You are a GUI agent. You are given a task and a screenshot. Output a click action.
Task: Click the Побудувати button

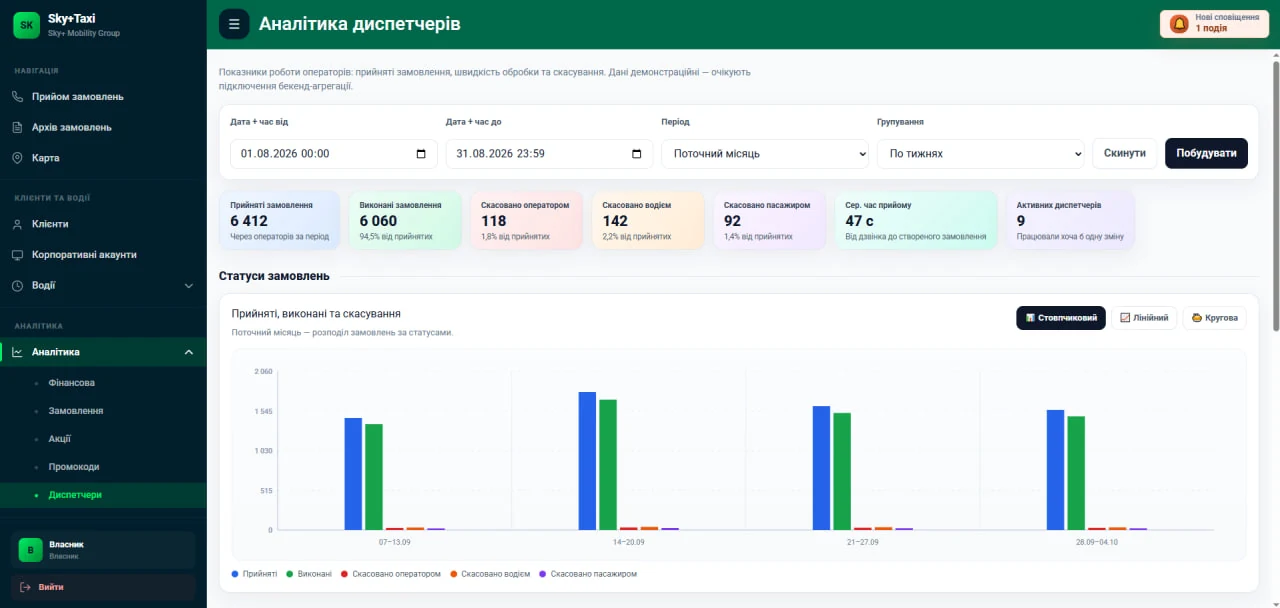pos(1206,153)
